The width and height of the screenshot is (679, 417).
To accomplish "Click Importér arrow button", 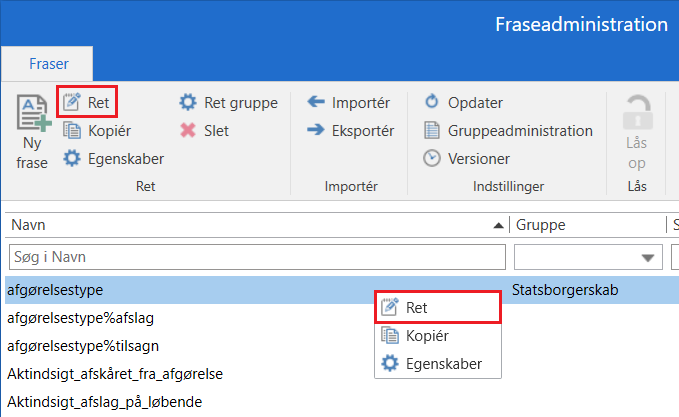I will point(316,102).
